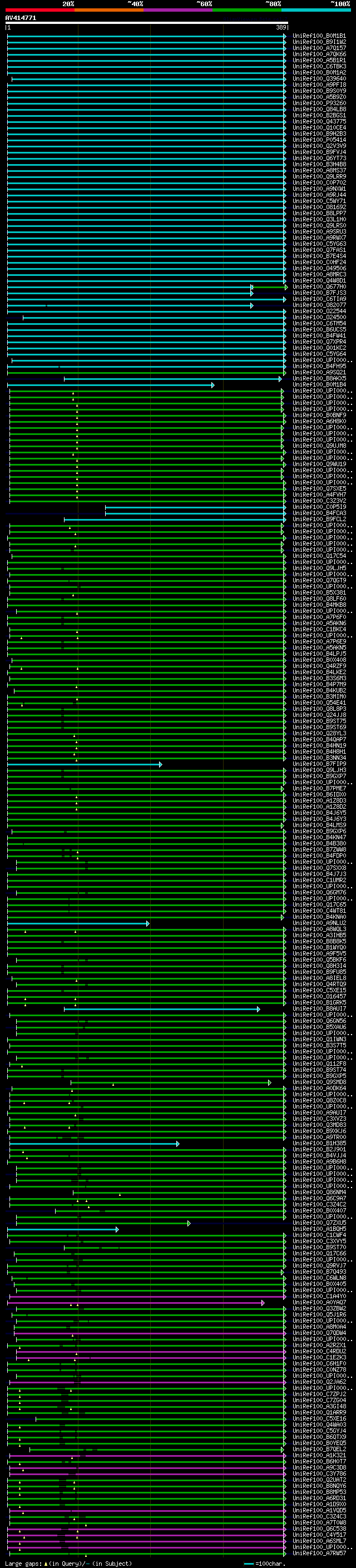Viewport: 356px width, 1568px height.
Task: Select hit label UniRef100_B9FCL2
Action: pyautogui.click(x=319, y=519)
